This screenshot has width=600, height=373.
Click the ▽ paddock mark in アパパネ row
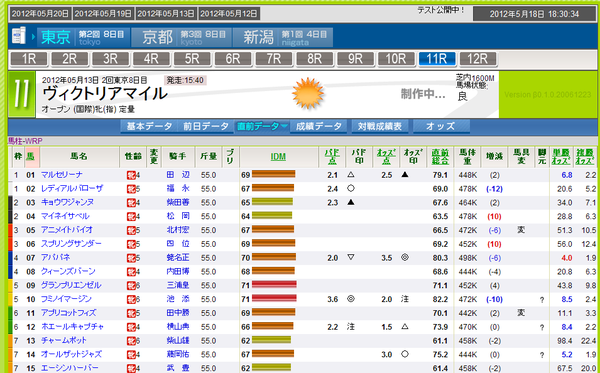pos(351,257)
